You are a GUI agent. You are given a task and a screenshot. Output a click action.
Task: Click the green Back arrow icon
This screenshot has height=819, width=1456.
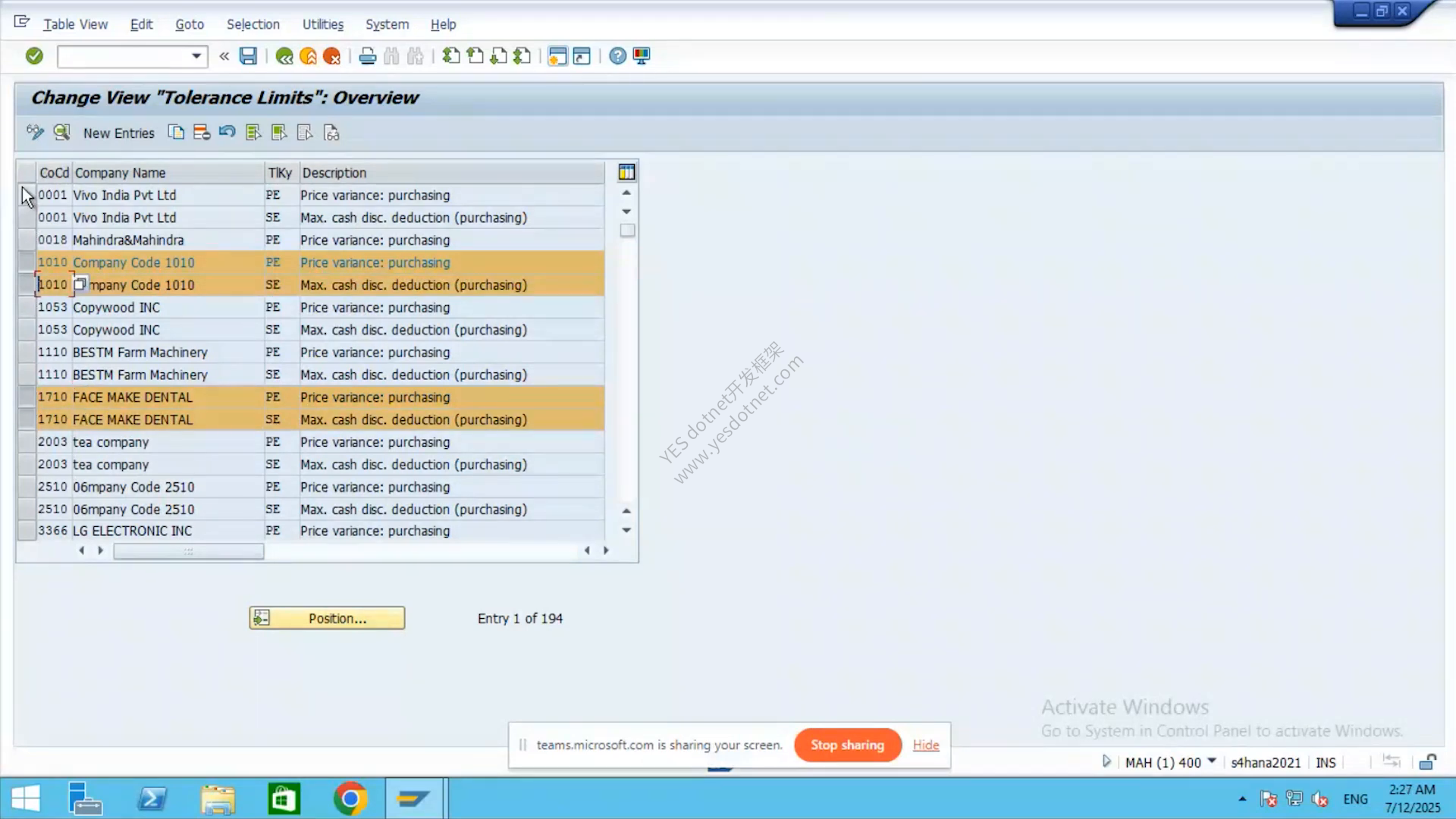284,56
